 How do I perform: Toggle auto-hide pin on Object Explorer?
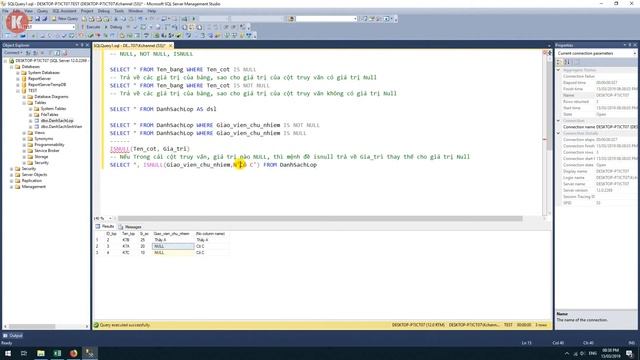(82, 45)
